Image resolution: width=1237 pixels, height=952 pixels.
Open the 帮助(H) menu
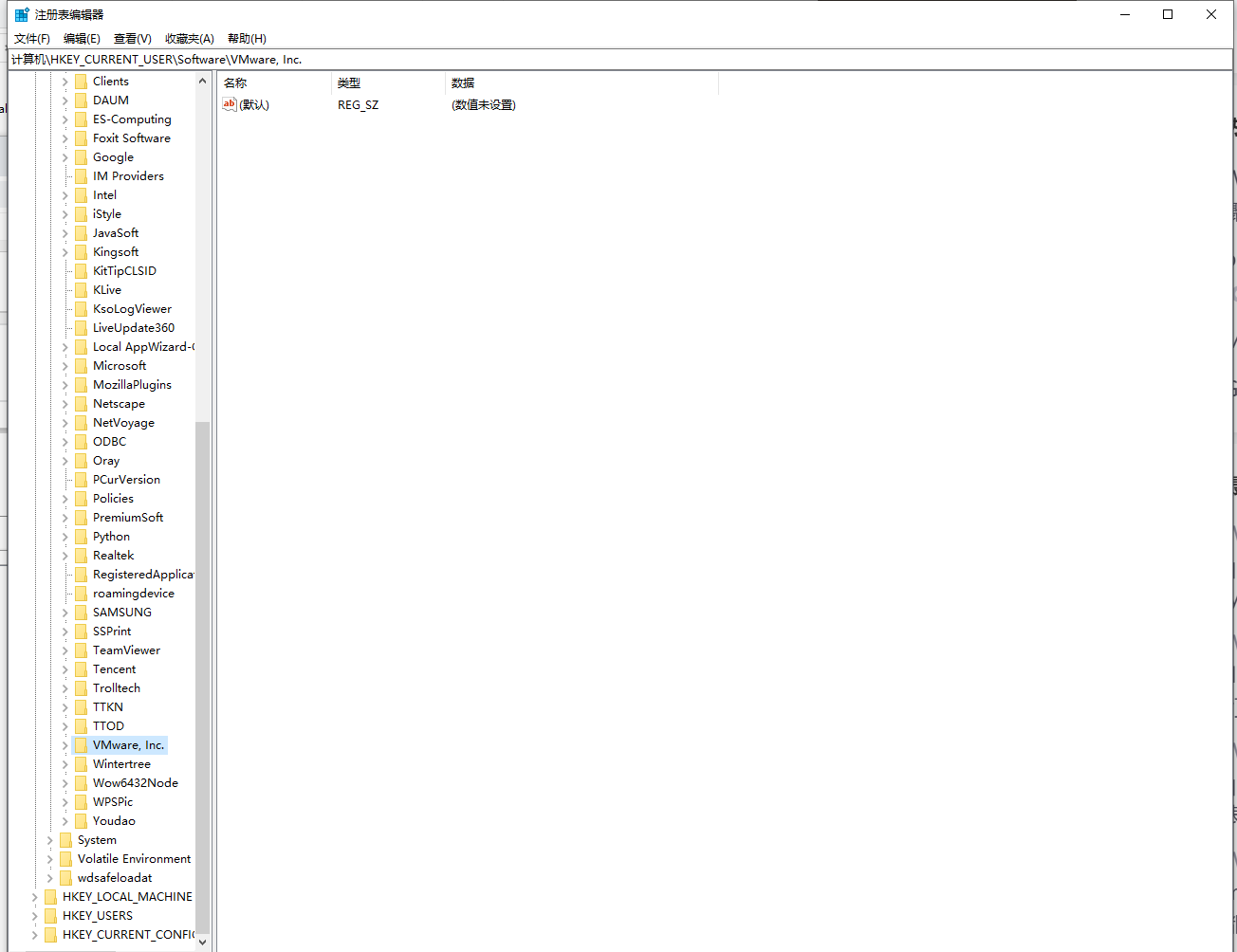(x=247, y=39)
